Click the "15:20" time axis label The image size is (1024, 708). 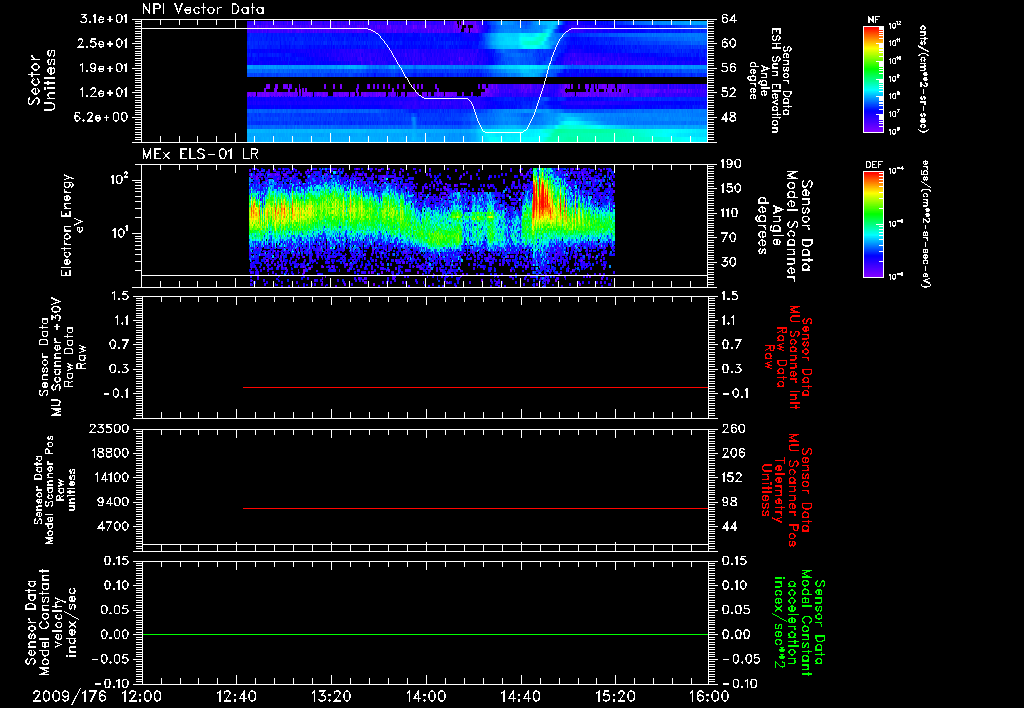tap(615, 696)
